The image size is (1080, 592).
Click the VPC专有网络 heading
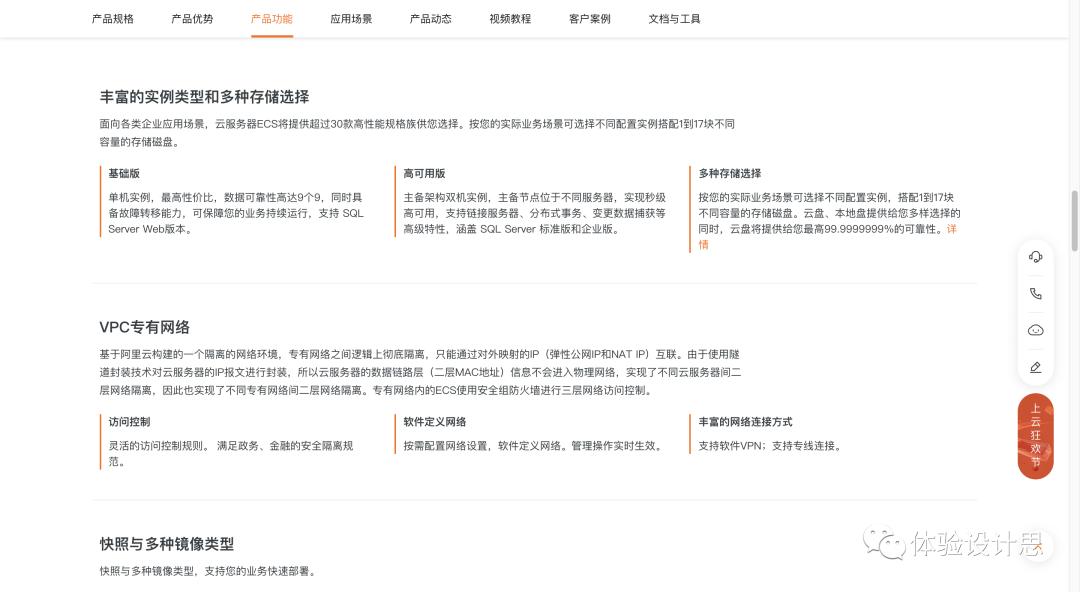coord(145,327)
